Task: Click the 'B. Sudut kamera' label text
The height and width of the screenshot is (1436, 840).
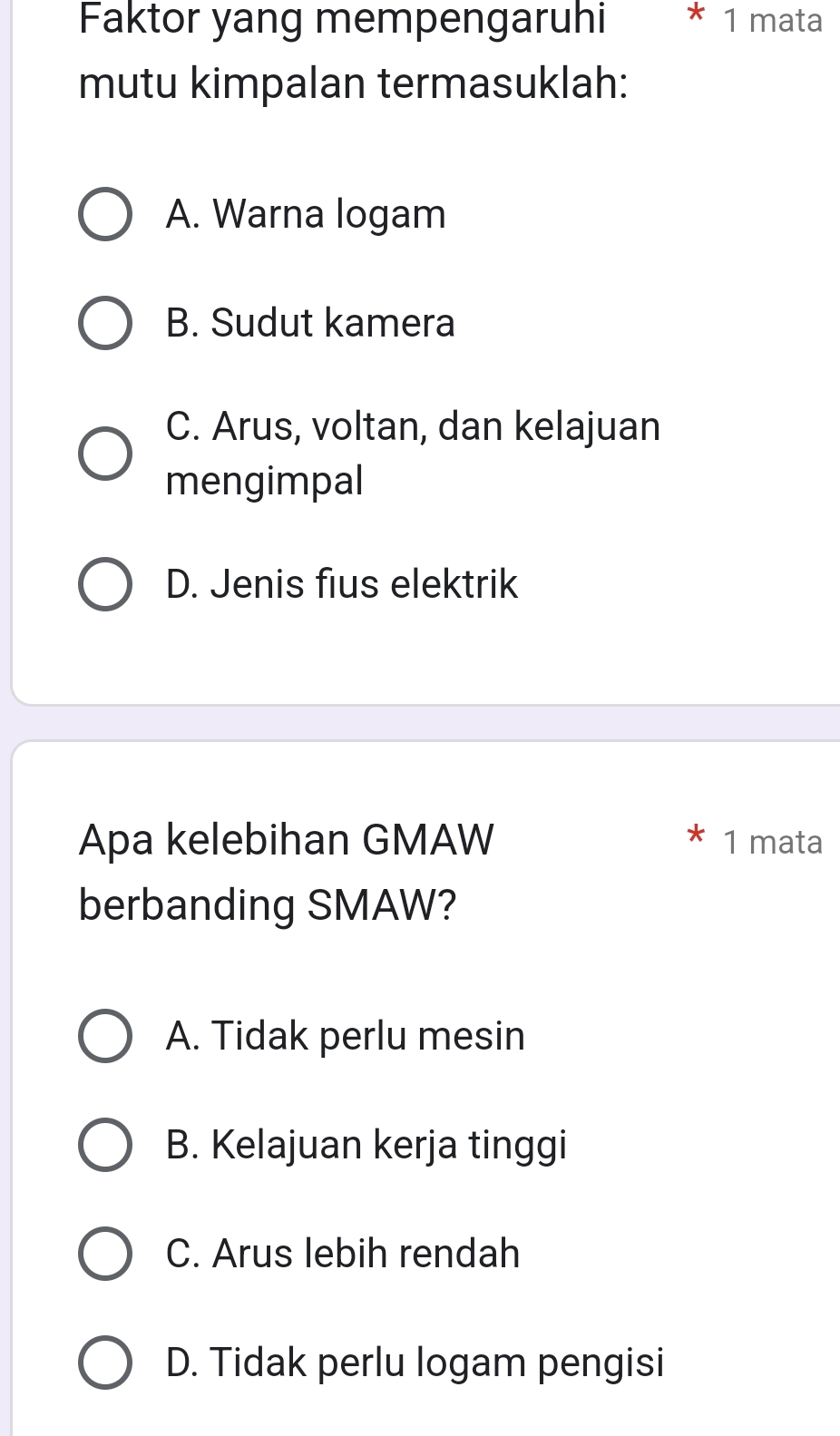Action: [310, 323]
